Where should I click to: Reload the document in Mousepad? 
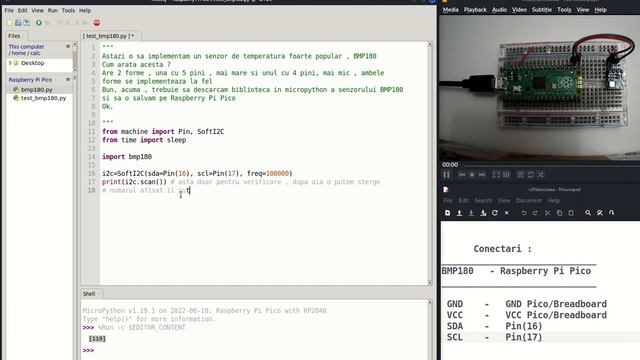pos(495,213)
